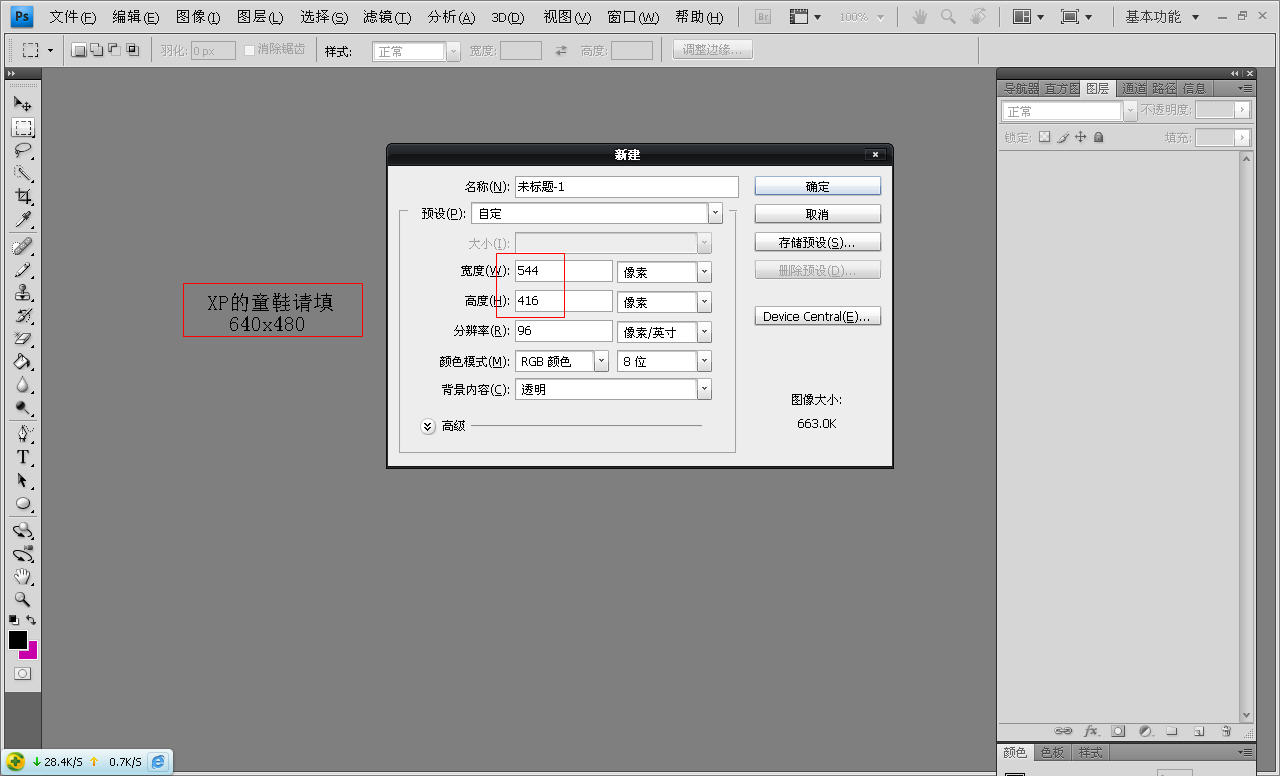1280x776 pixels.
Task: Select the Rectangular Marquee tool
Action: click(x=23, y=128)
